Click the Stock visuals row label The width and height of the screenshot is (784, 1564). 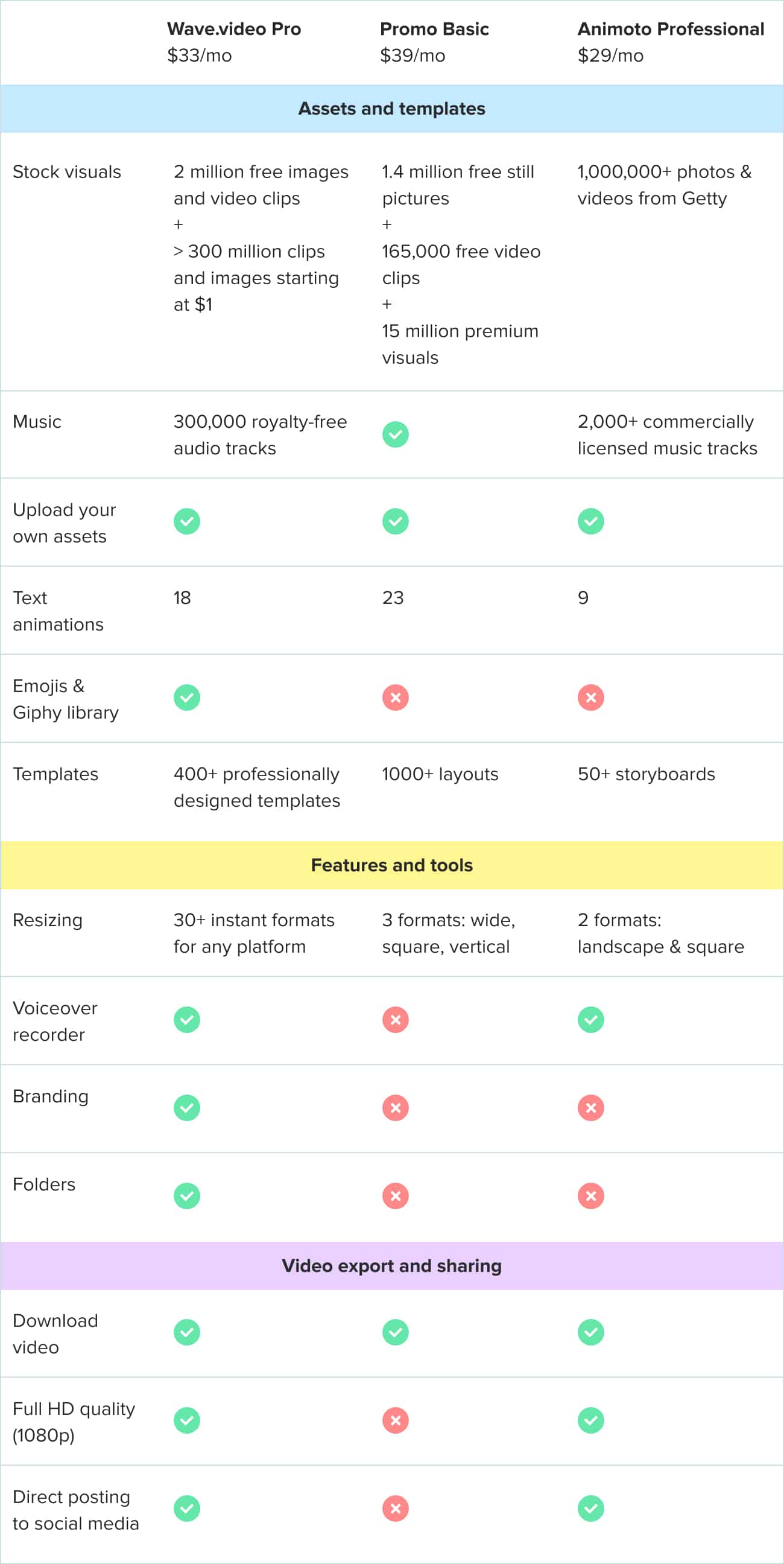(x=67, y=172)
